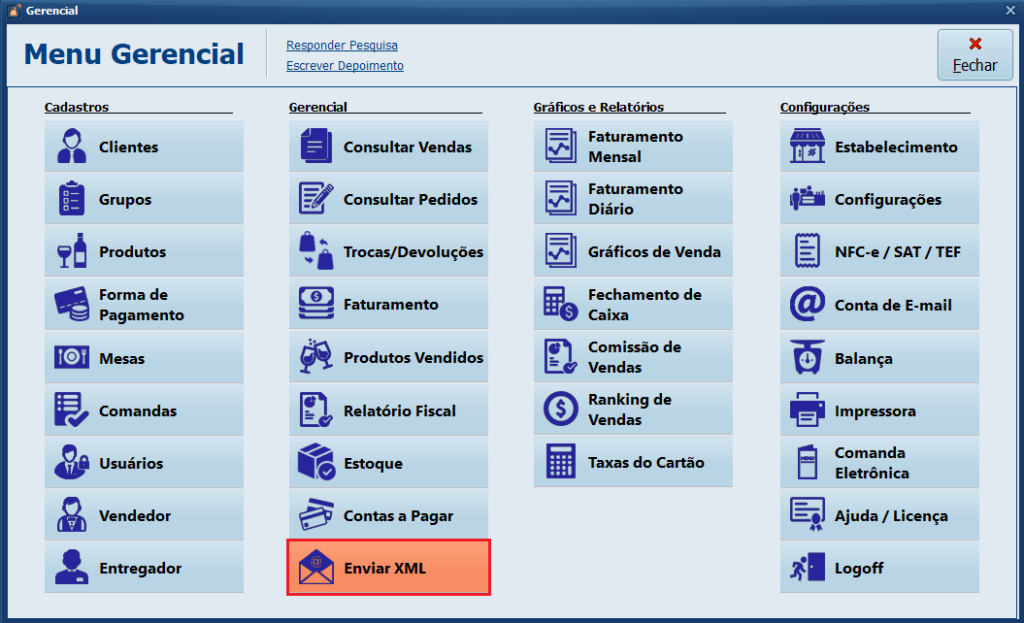
Task: Select the Estoque box icon
Action: (316, 463)
